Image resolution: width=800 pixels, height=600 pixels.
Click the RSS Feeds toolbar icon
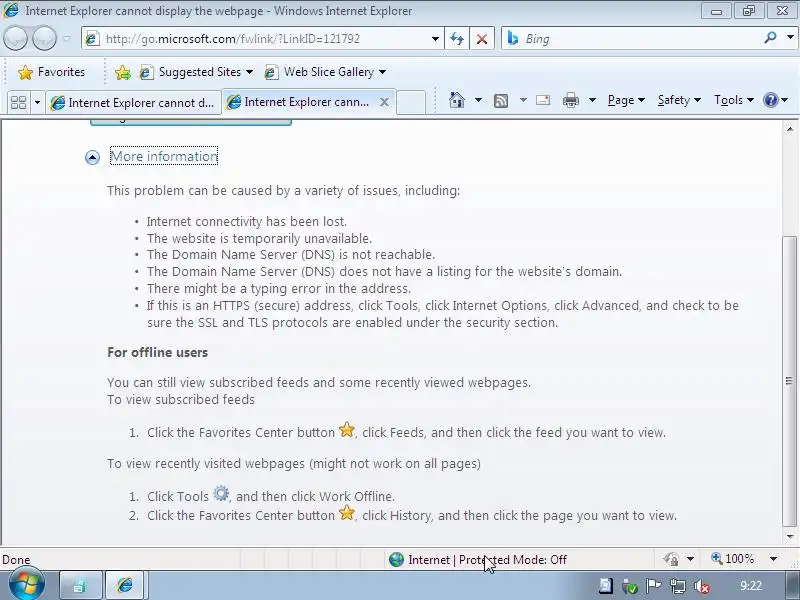pos(501,101)
